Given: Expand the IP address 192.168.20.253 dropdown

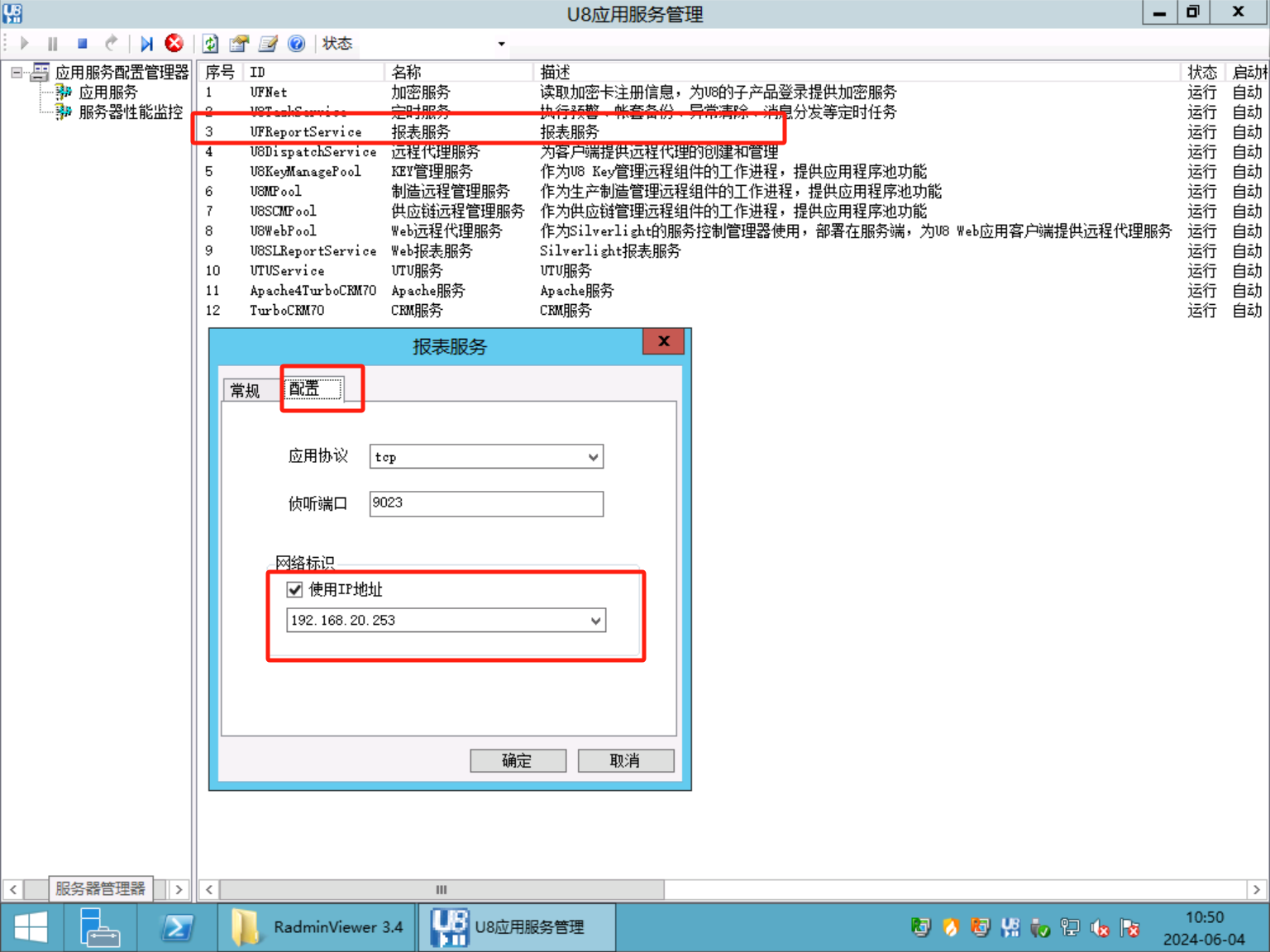Looking at the screenshot, I should point(595,621).
